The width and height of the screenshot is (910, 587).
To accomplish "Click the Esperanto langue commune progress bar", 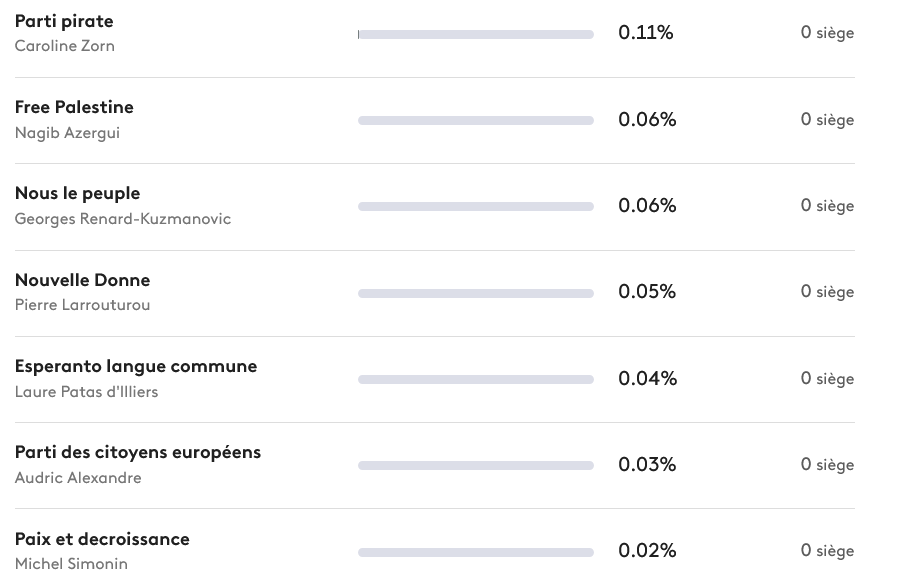I will click(x=475, y=380).
